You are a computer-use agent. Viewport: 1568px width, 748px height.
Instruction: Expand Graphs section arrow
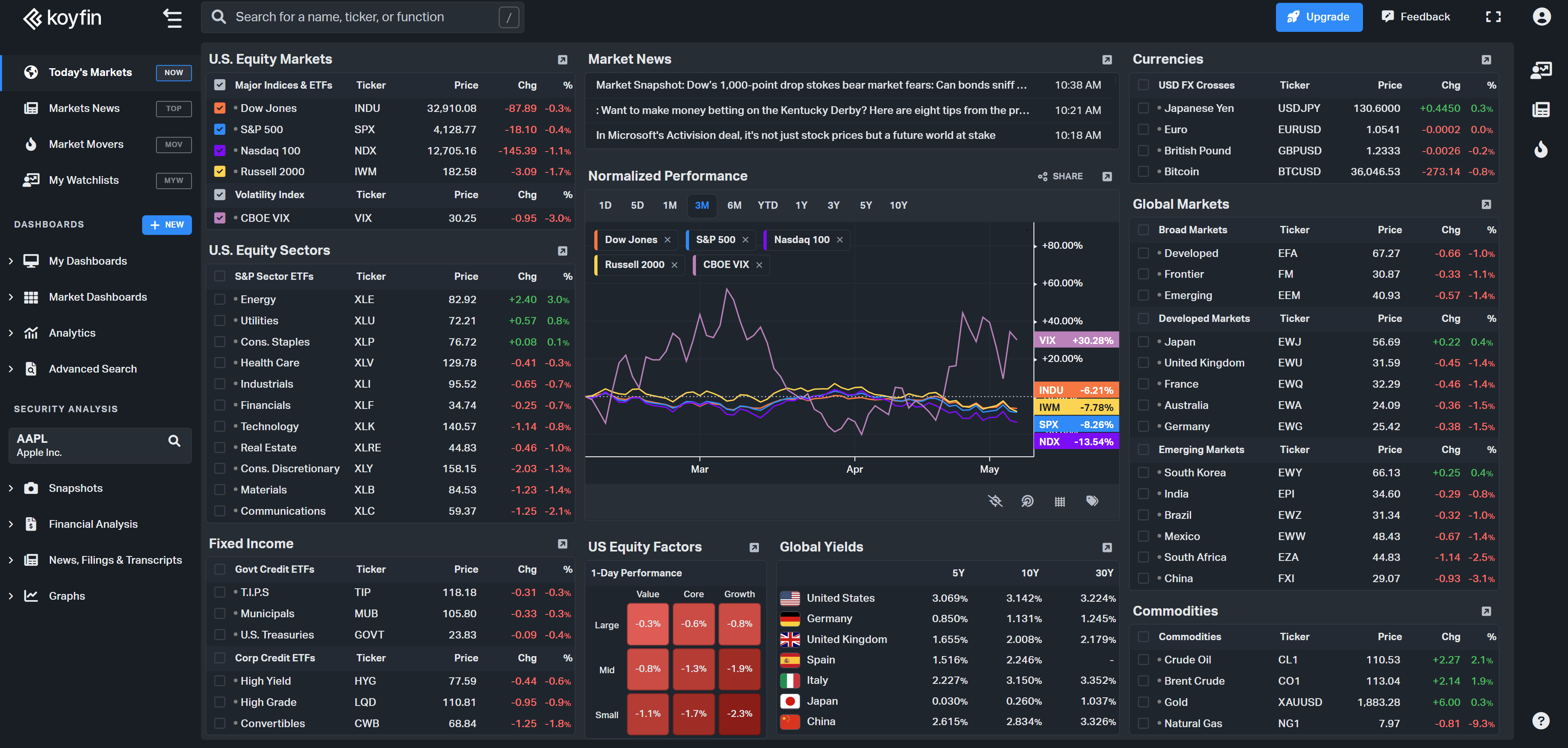[x=10, y=596]
